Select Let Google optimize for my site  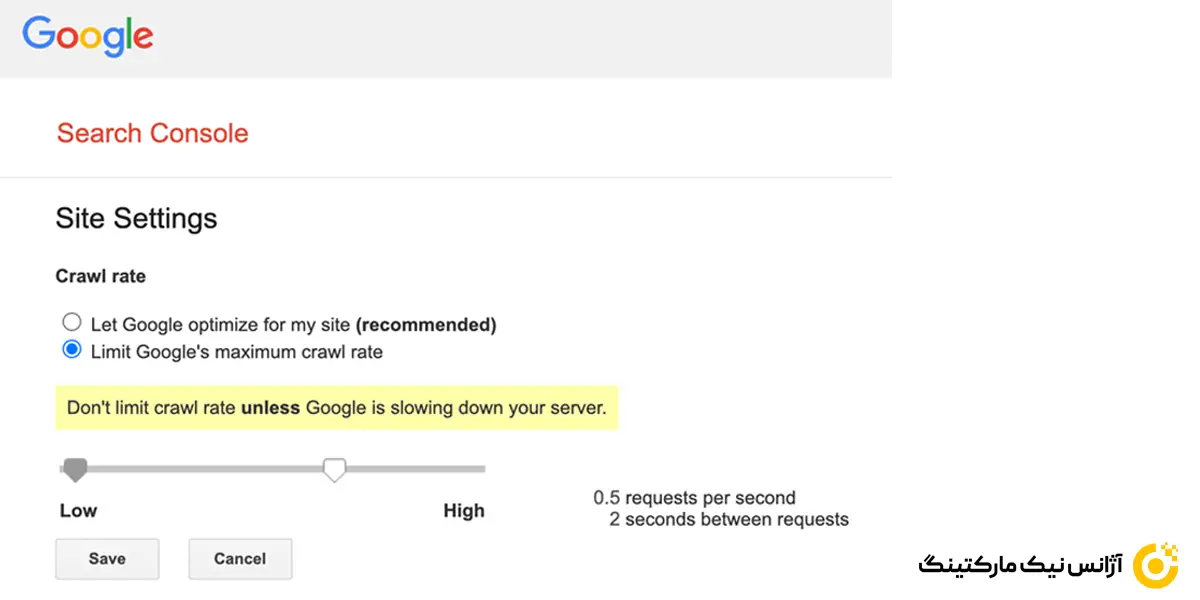72,323
